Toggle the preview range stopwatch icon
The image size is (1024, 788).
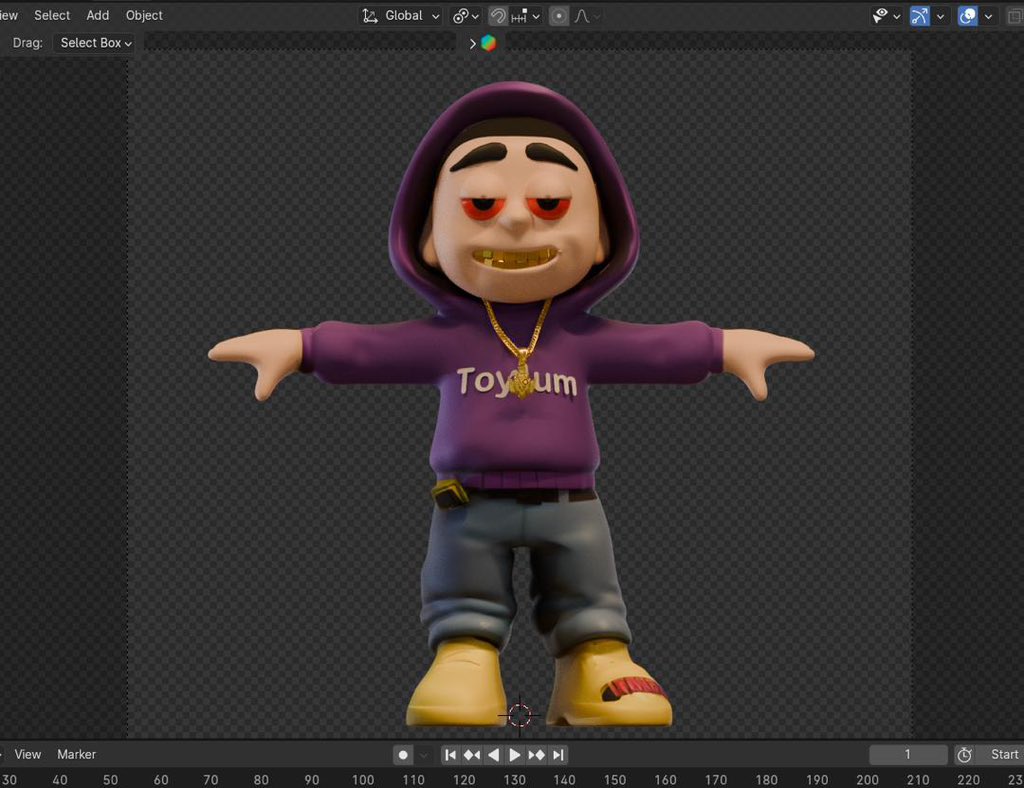[965, 755]
